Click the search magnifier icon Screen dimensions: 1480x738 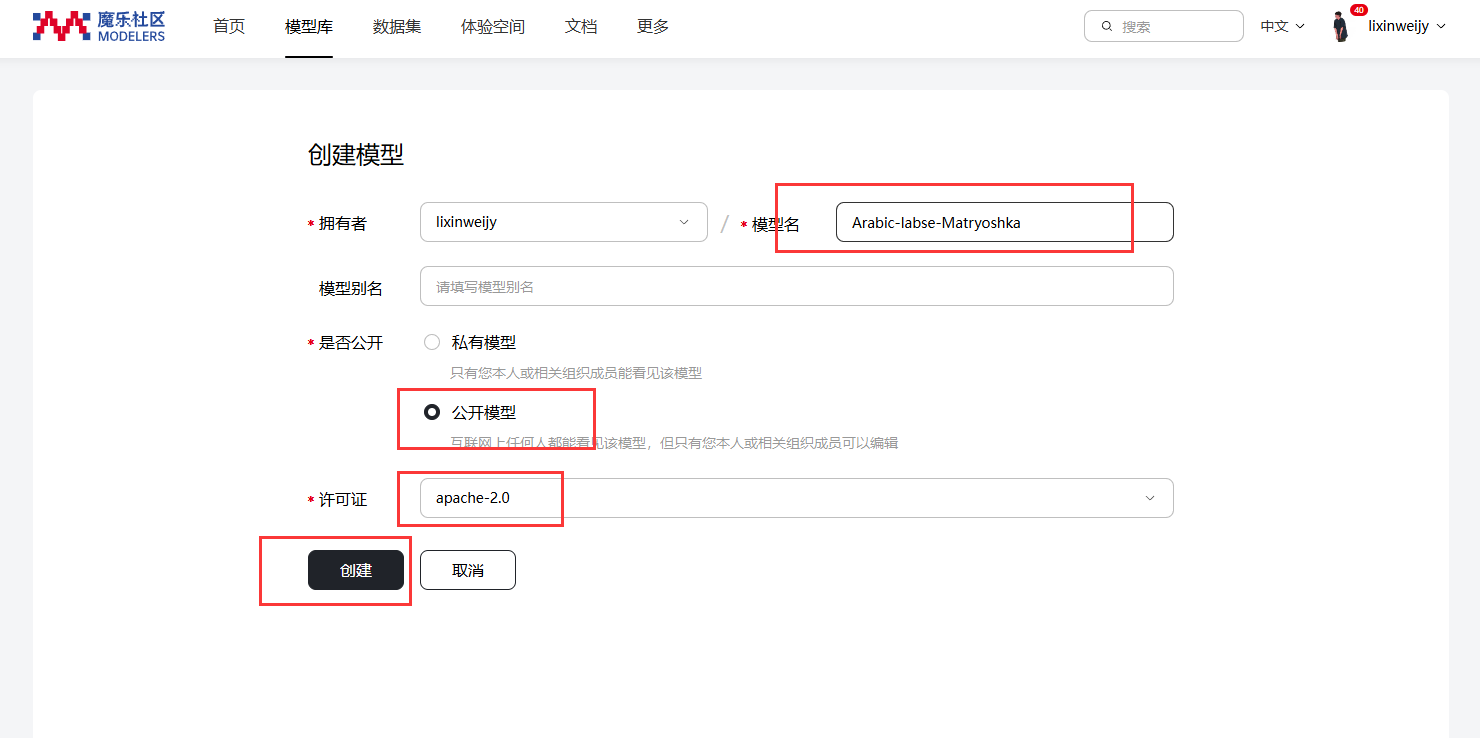click(x=1107, y=27)
